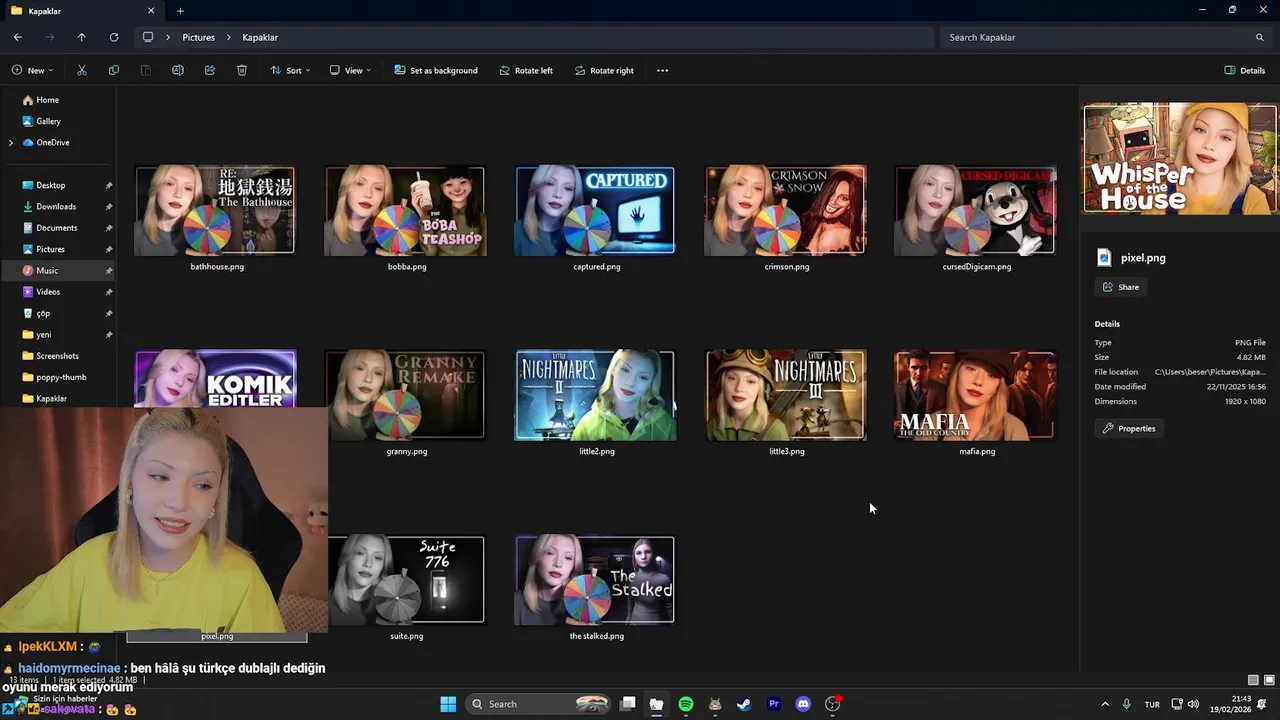Open Downloads in the sidebar
The width and height of the screenshot is (1280, 720).
58,206
